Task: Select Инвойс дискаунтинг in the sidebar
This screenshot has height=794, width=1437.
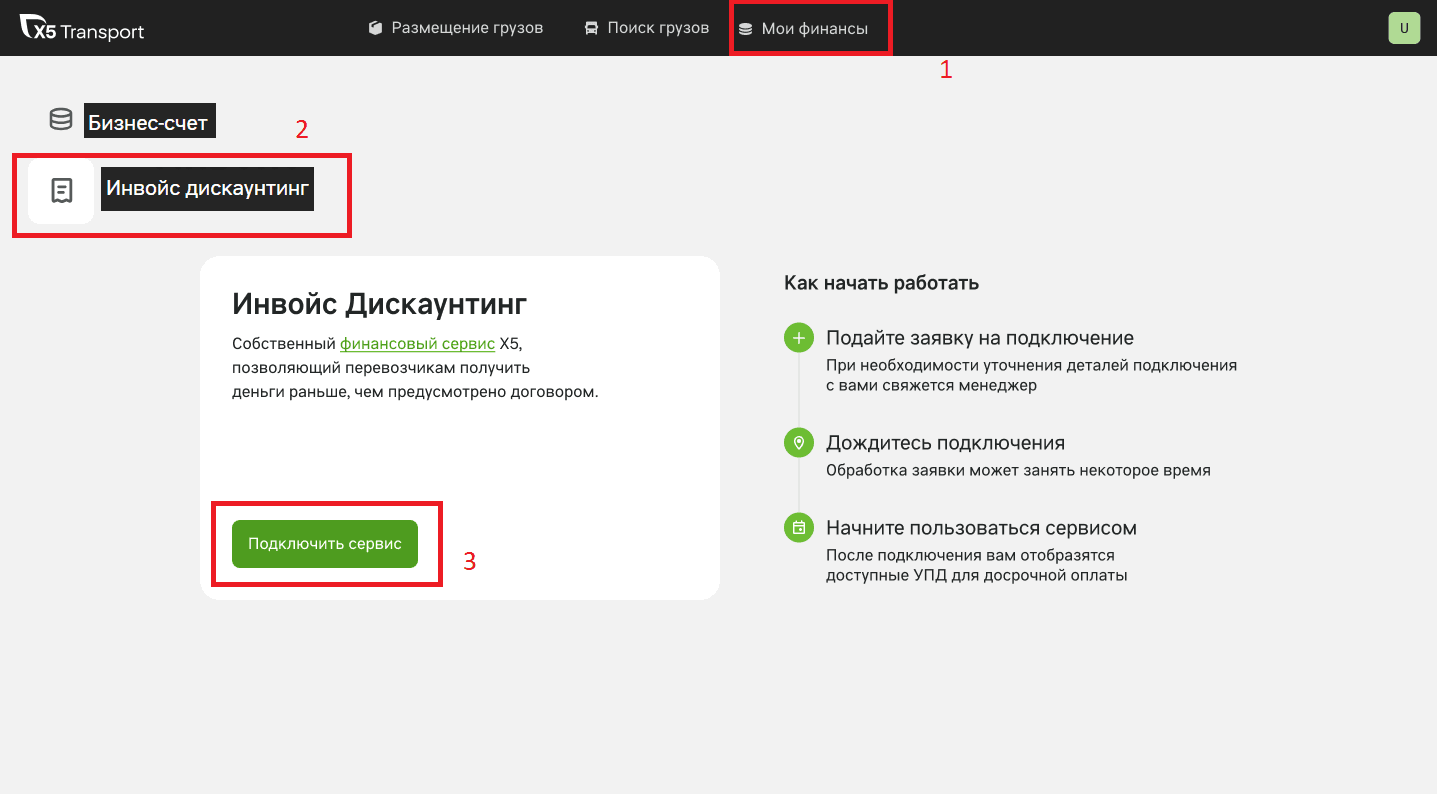Action: [207, 189]
